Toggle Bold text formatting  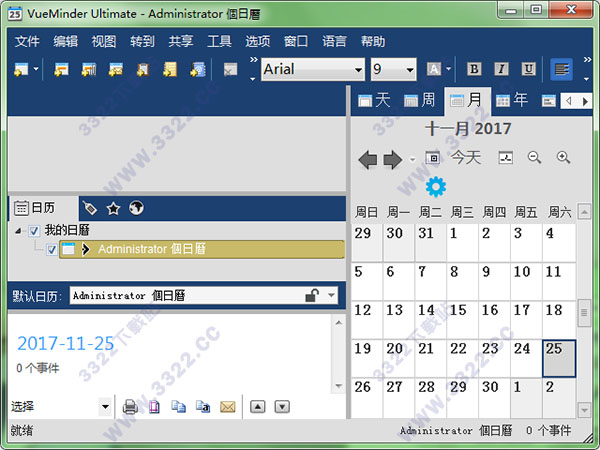point(474,69)
